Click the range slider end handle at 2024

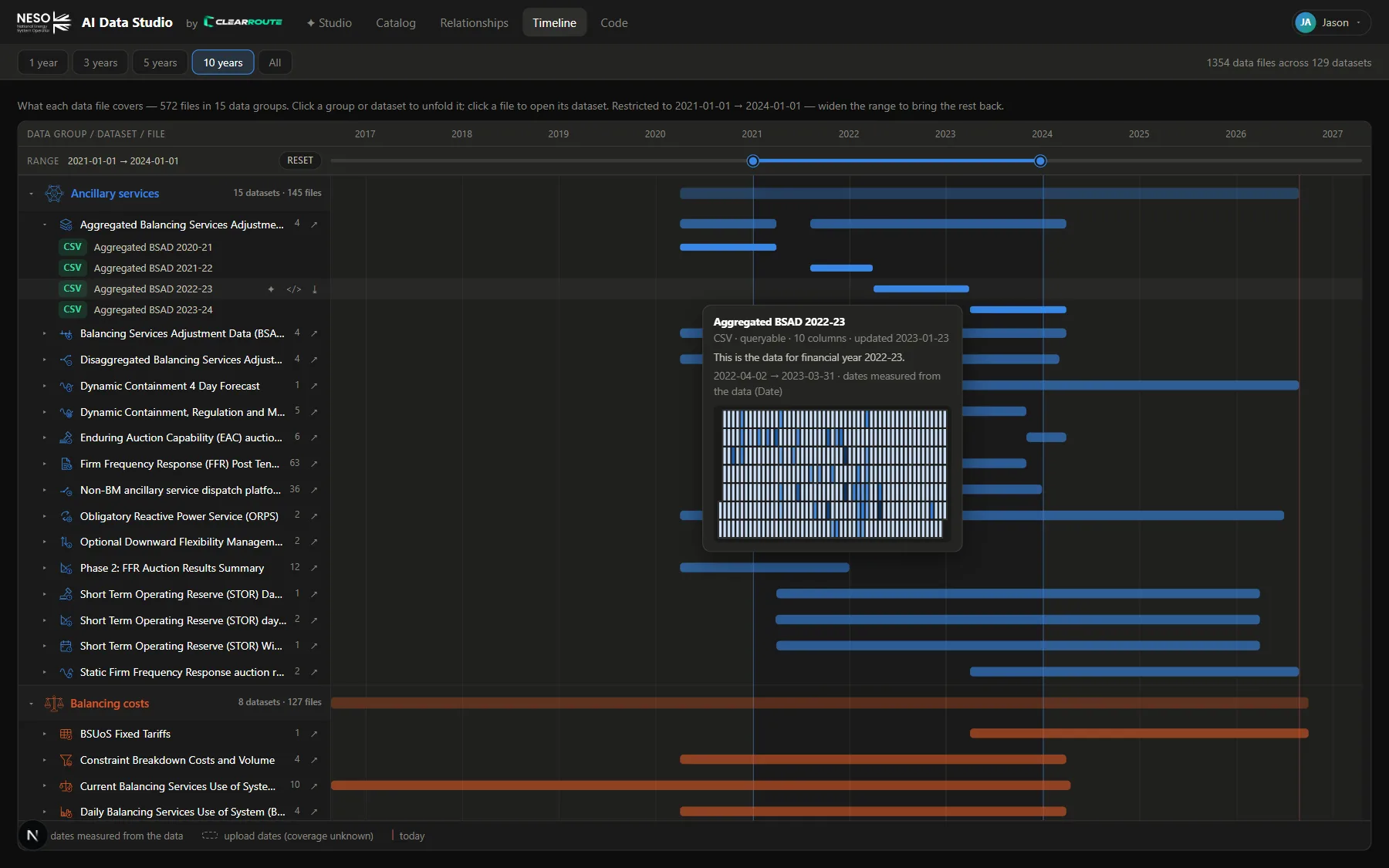(1040, 160)
